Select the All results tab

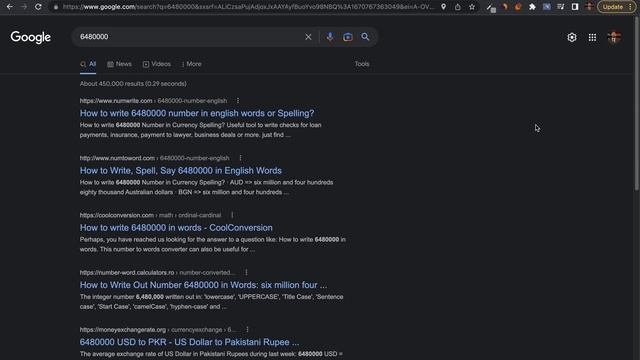tap(88, 64)
